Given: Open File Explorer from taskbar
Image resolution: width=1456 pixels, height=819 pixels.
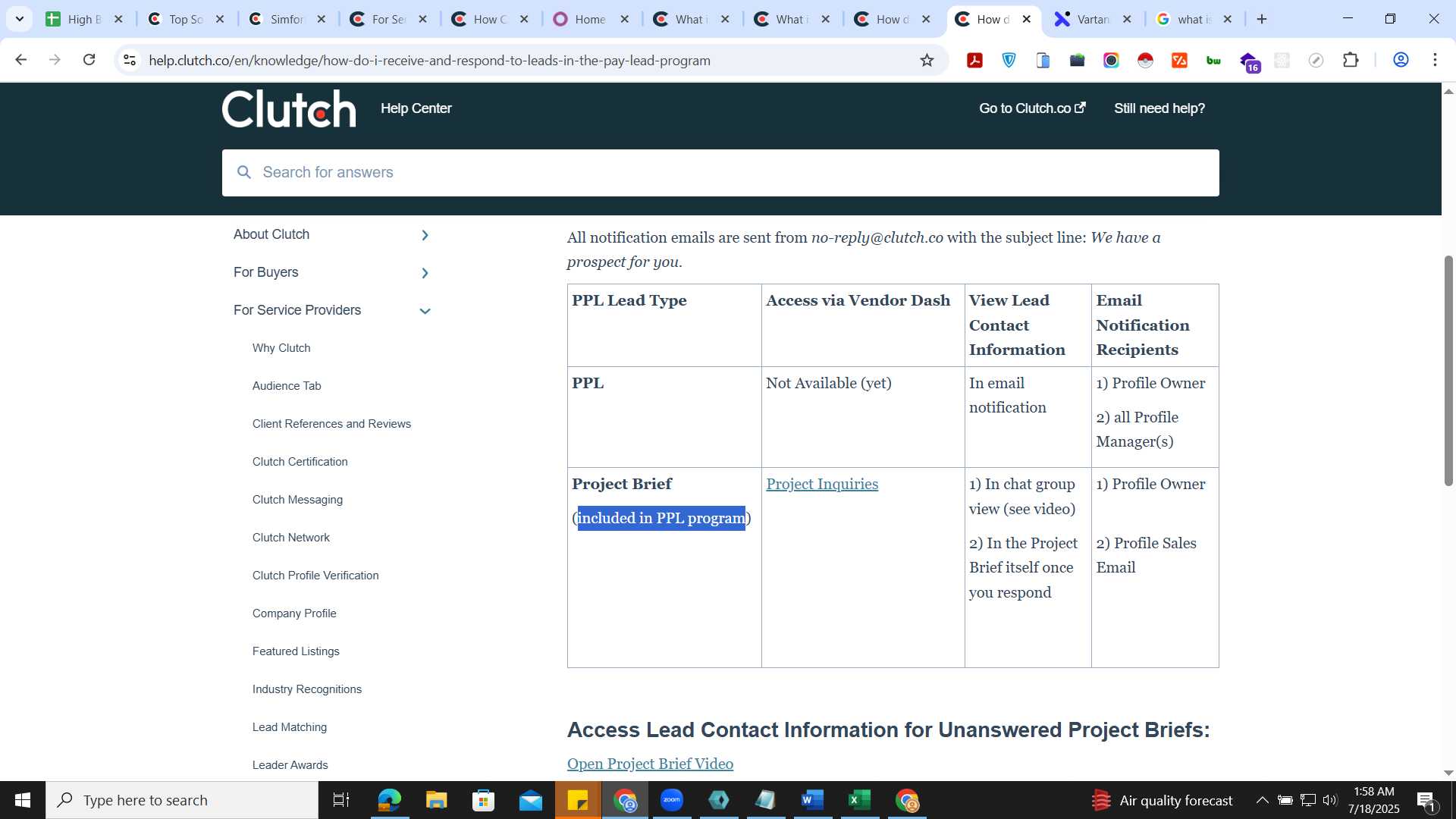Looking at the screenshot, I should click(x=436, y=800).
